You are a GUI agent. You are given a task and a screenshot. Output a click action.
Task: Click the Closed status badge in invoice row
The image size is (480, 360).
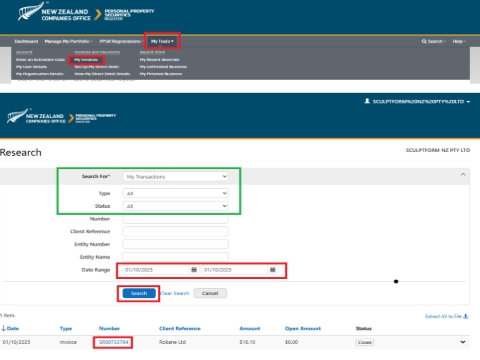coord(365,342)
